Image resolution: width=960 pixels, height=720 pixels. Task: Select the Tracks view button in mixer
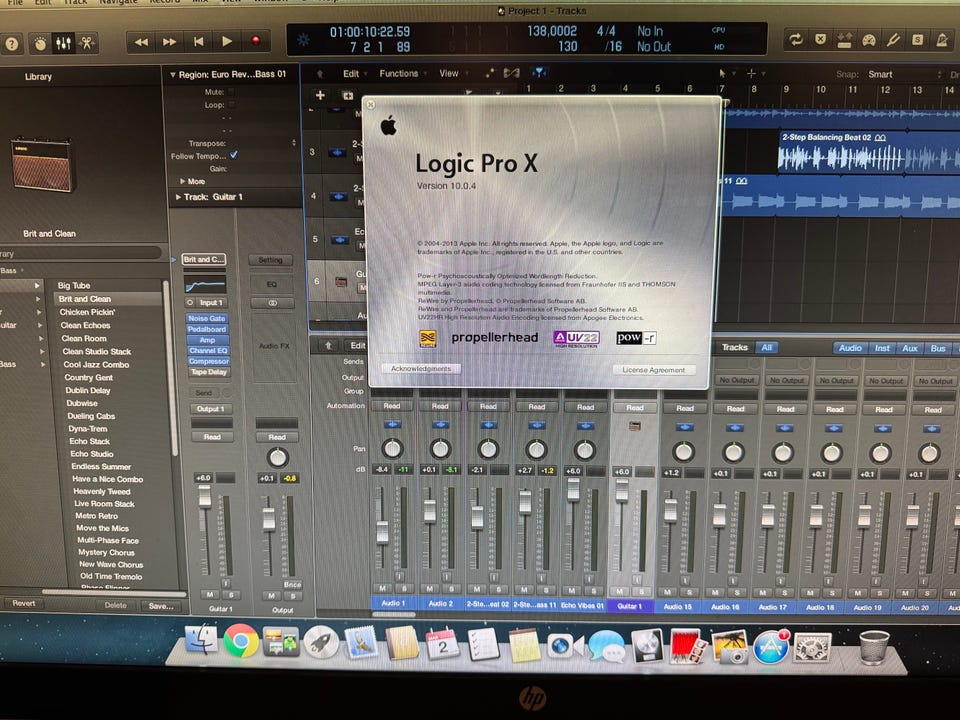click(735, 347)
